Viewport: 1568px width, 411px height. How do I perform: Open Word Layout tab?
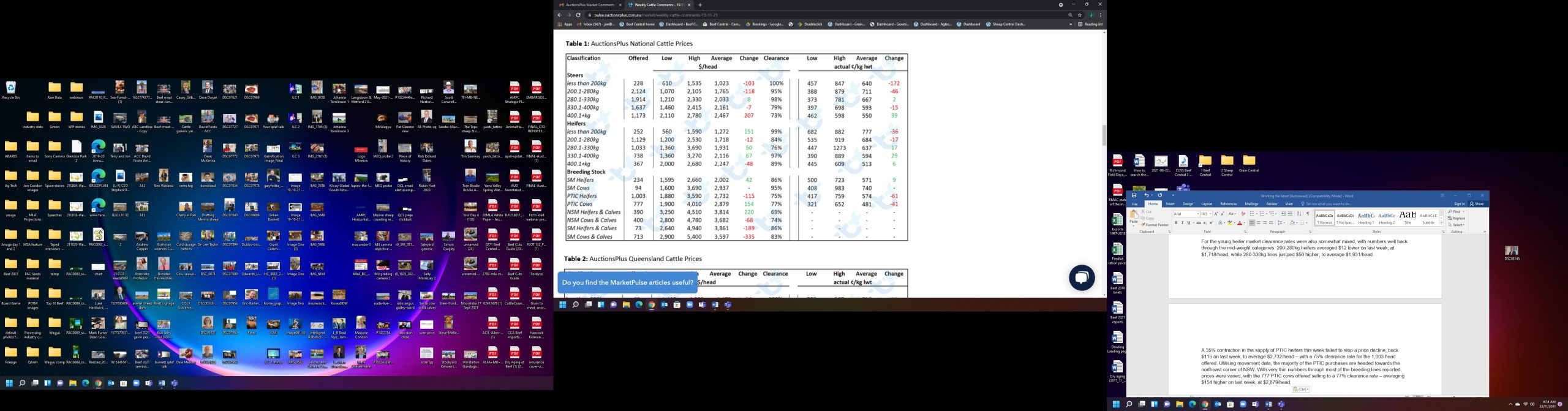pos(1207,204)
